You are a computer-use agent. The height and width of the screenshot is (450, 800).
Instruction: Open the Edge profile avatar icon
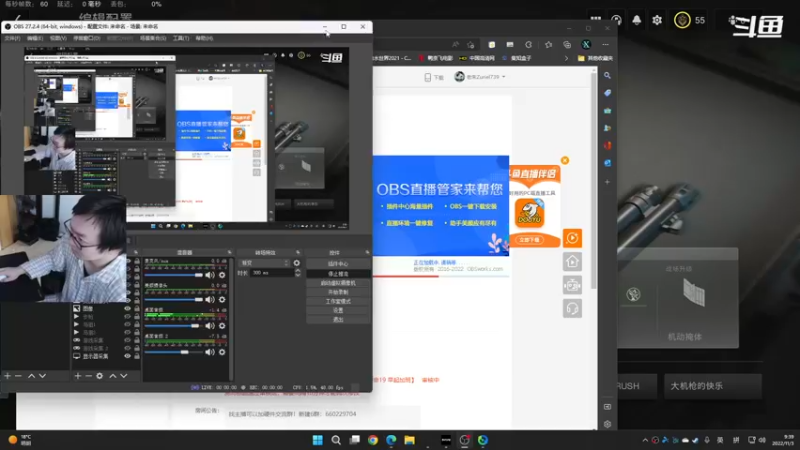586,45
